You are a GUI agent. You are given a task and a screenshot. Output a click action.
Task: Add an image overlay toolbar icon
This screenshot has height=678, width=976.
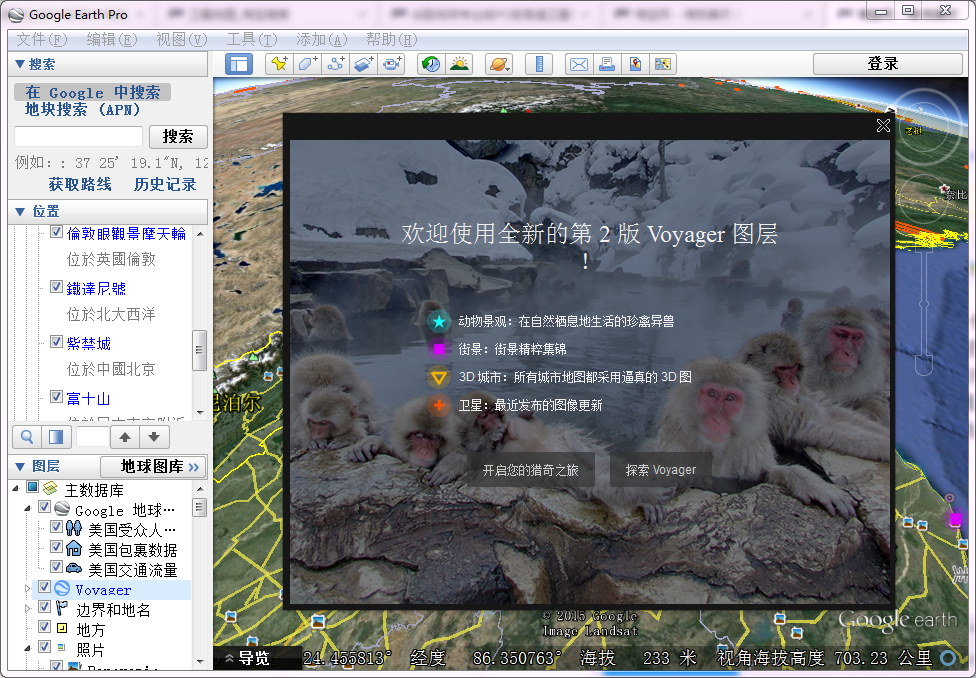(364, 64)
